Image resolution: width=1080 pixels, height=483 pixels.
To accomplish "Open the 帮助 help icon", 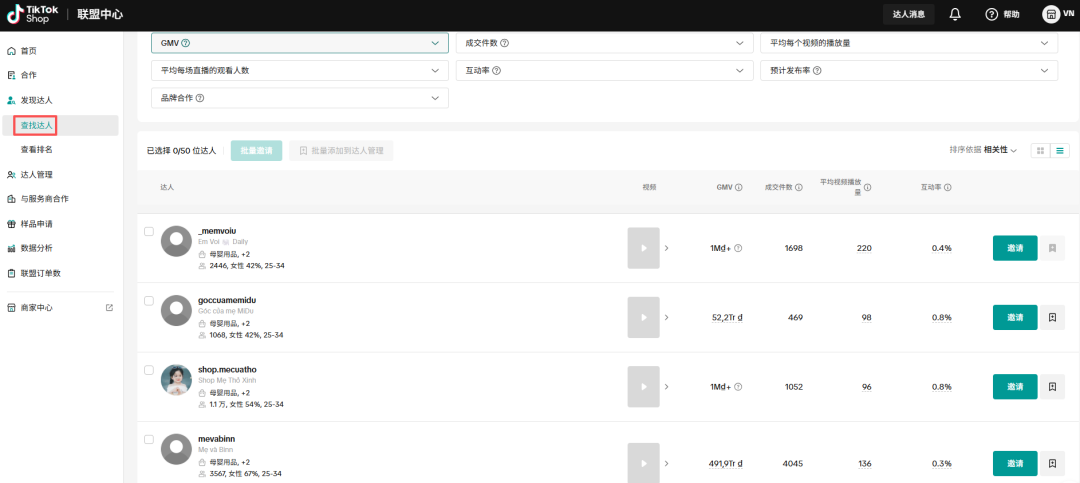I will pyautogui.click(x=991, y=14).
